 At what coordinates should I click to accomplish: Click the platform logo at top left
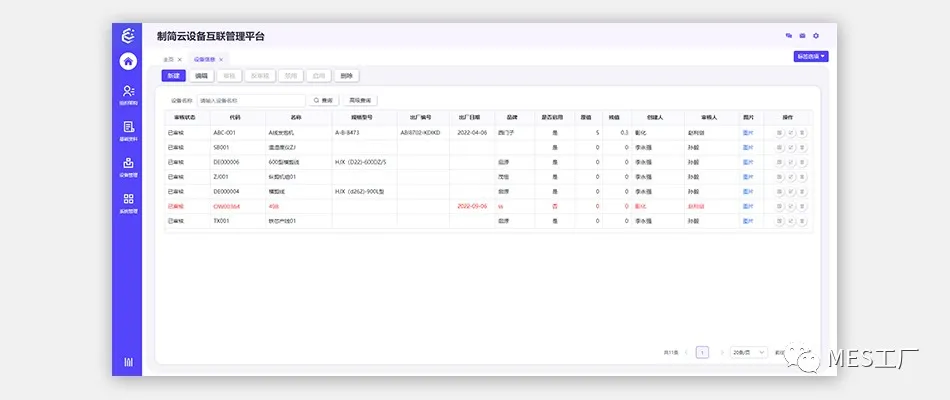tap(128, 35)
